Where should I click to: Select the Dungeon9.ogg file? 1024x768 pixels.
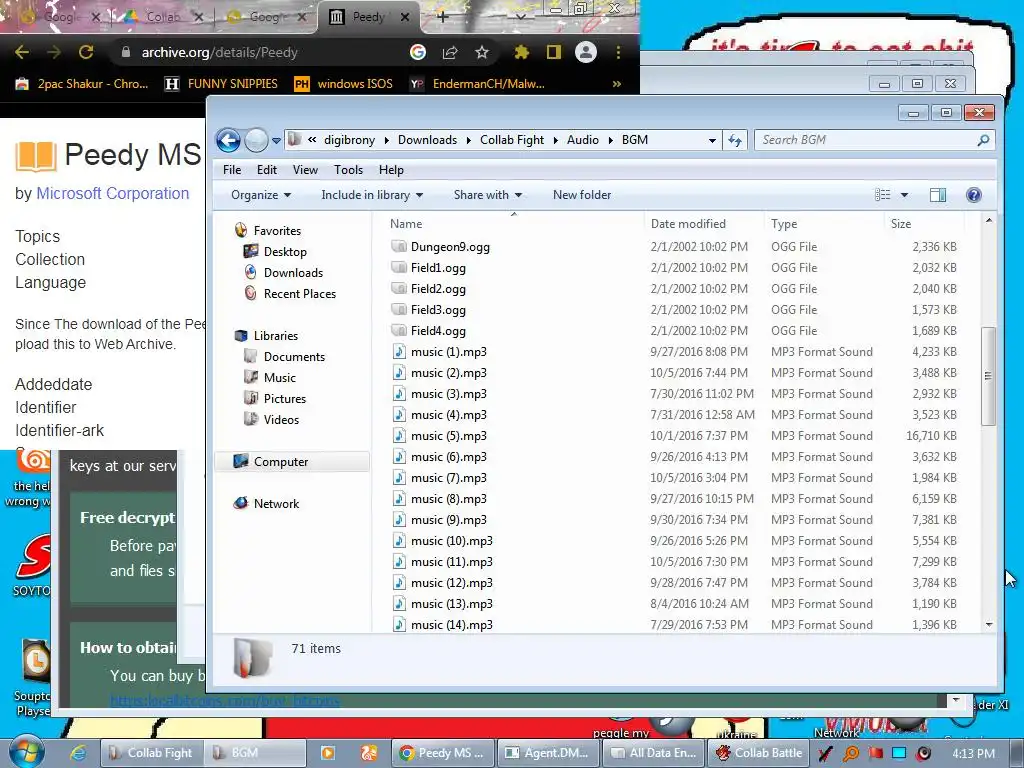pyautogui.click(x=450, y=247)
